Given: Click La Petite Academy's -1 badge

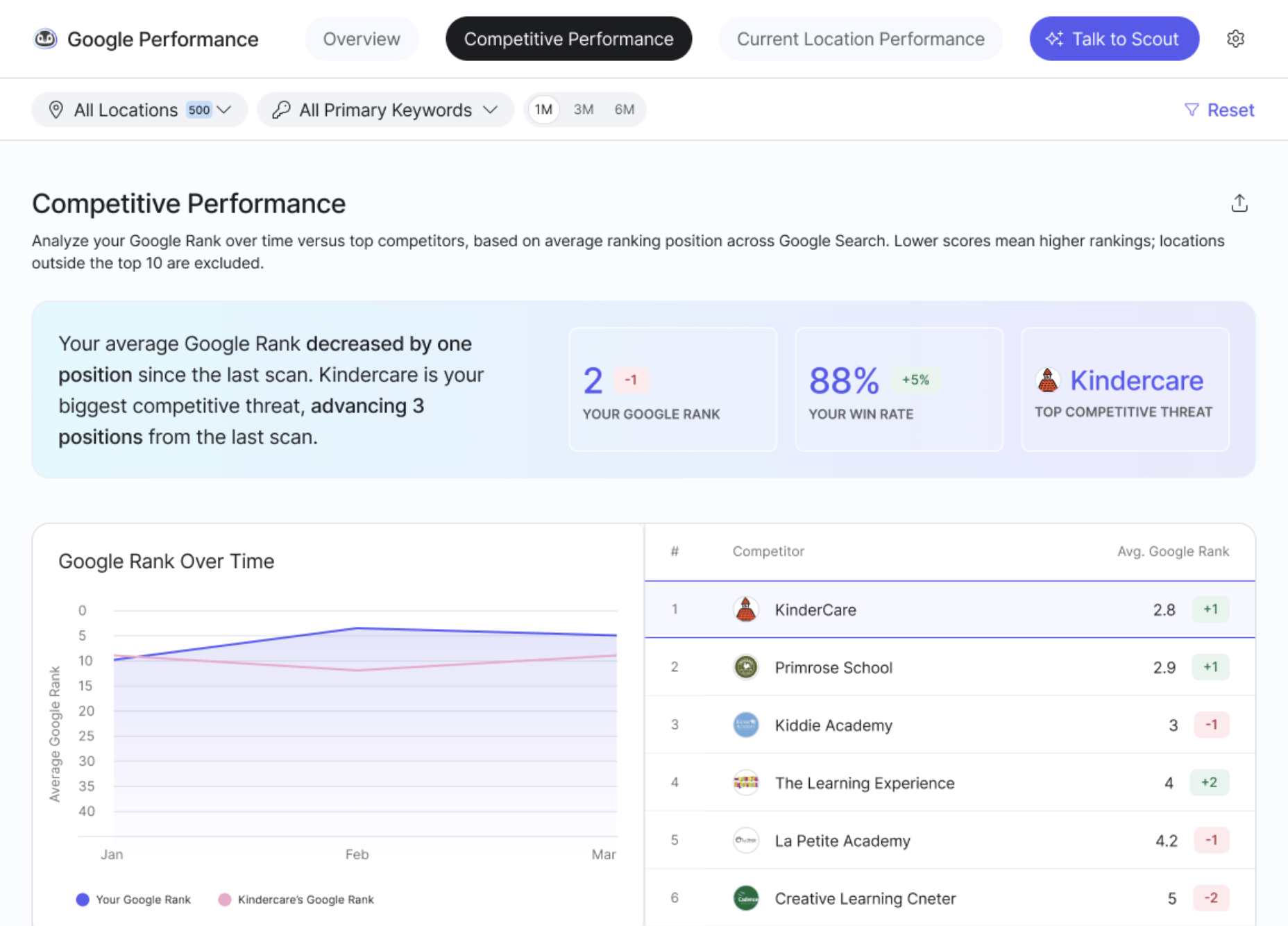Looking at the screenshot, I should (1211, 840).
